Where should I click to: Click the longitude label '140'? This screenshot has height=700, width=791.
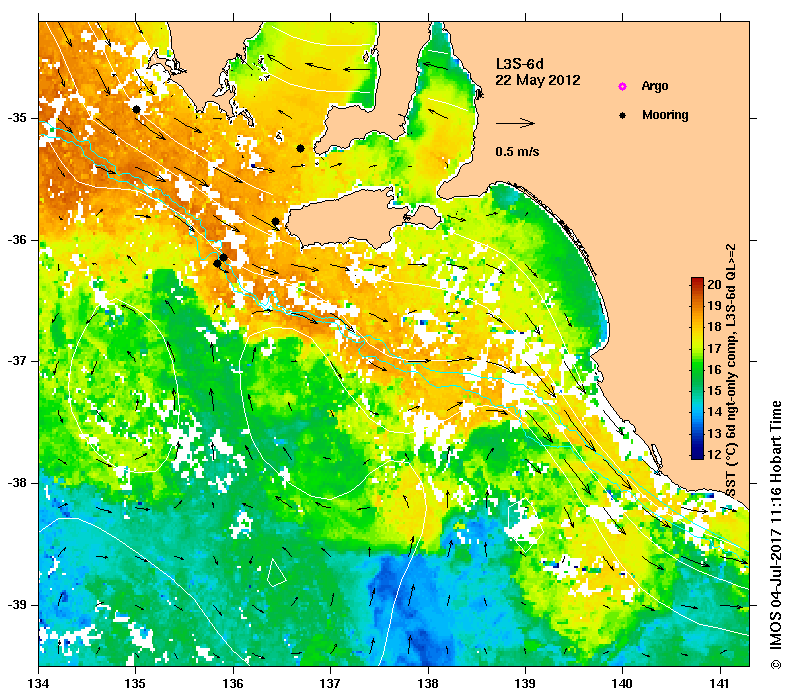(x=623, y=684)
